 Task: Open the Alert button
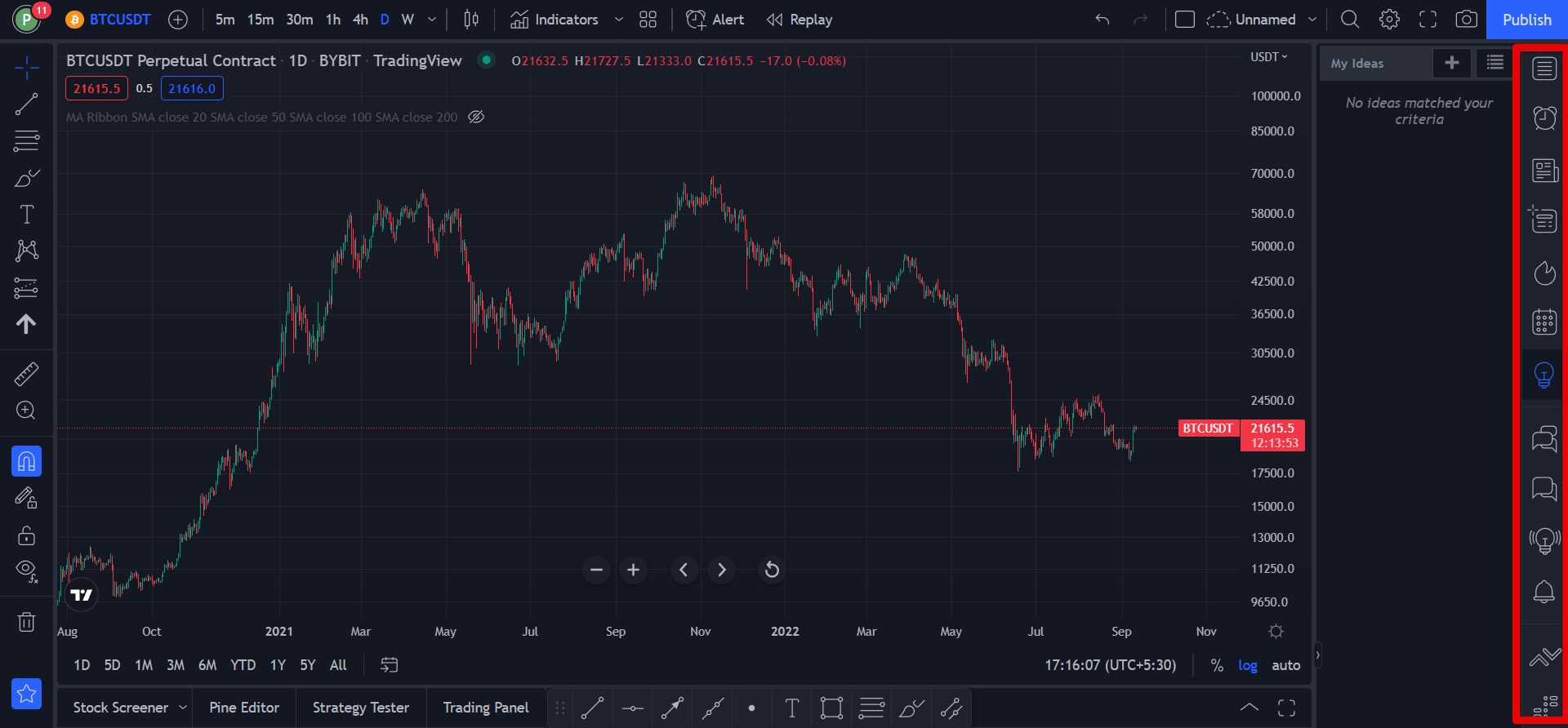715,20
